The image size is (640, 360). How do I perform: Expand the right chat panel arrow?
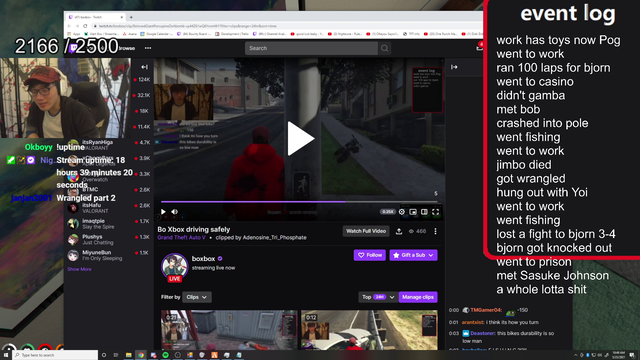[x=454, y=67]
